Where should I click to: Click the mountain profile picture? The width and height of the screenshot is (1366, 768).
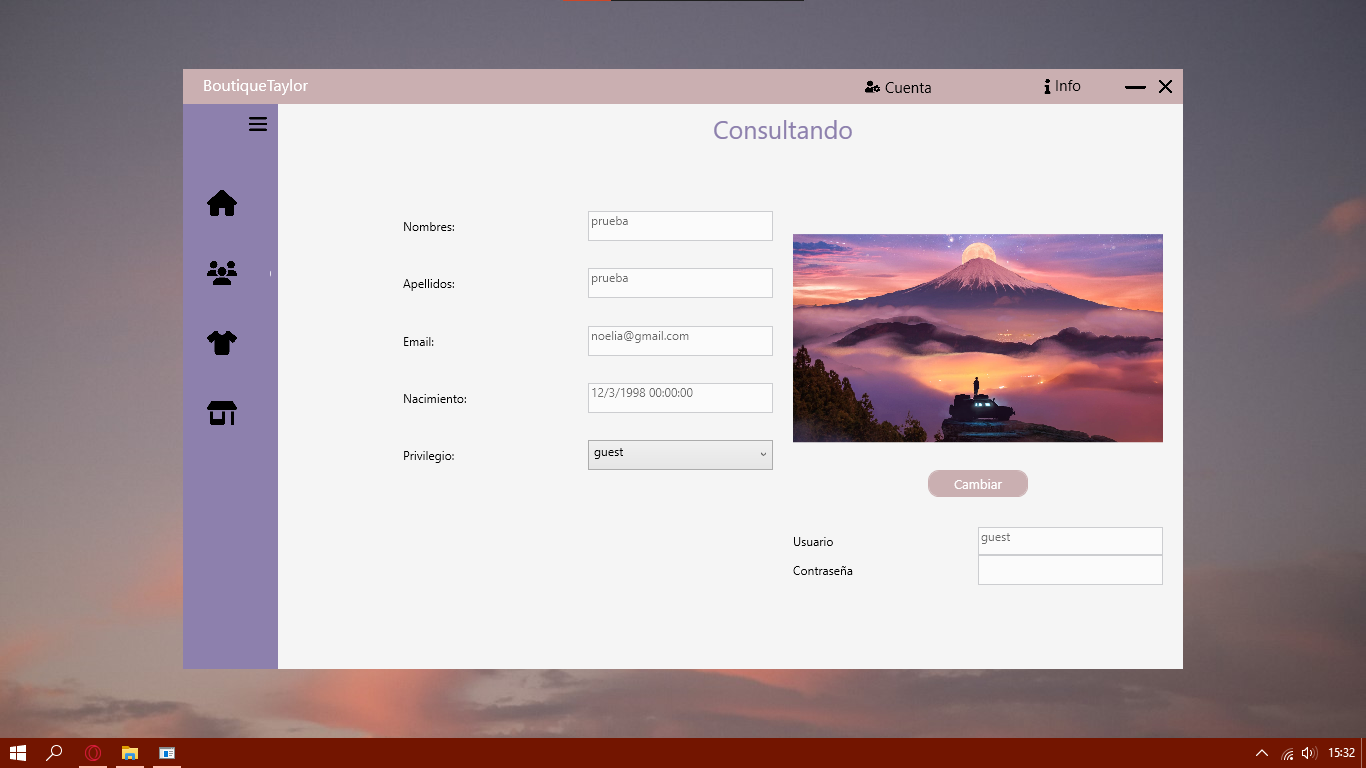(x=977, y=338)
